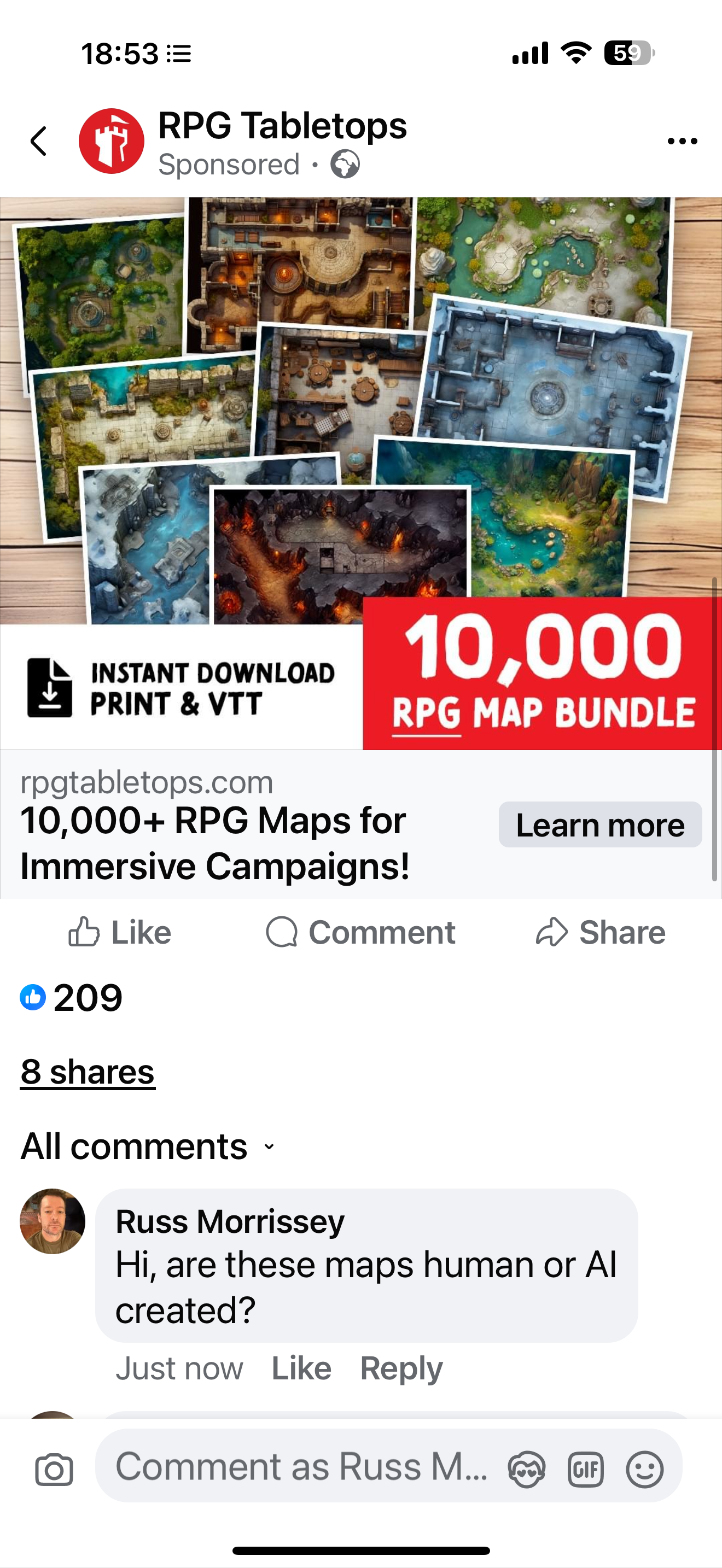Tap the blue like reaction icon
Viewport: 722px width, 1568px height.
point(33,998)
